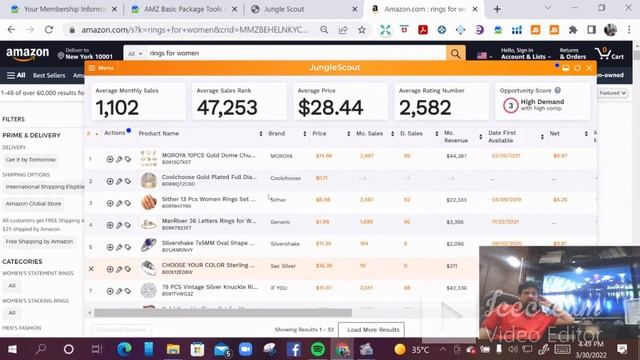Click the Silvershake ring thumbnail
This screenshot has width=640, height=360.
(149, 246)
